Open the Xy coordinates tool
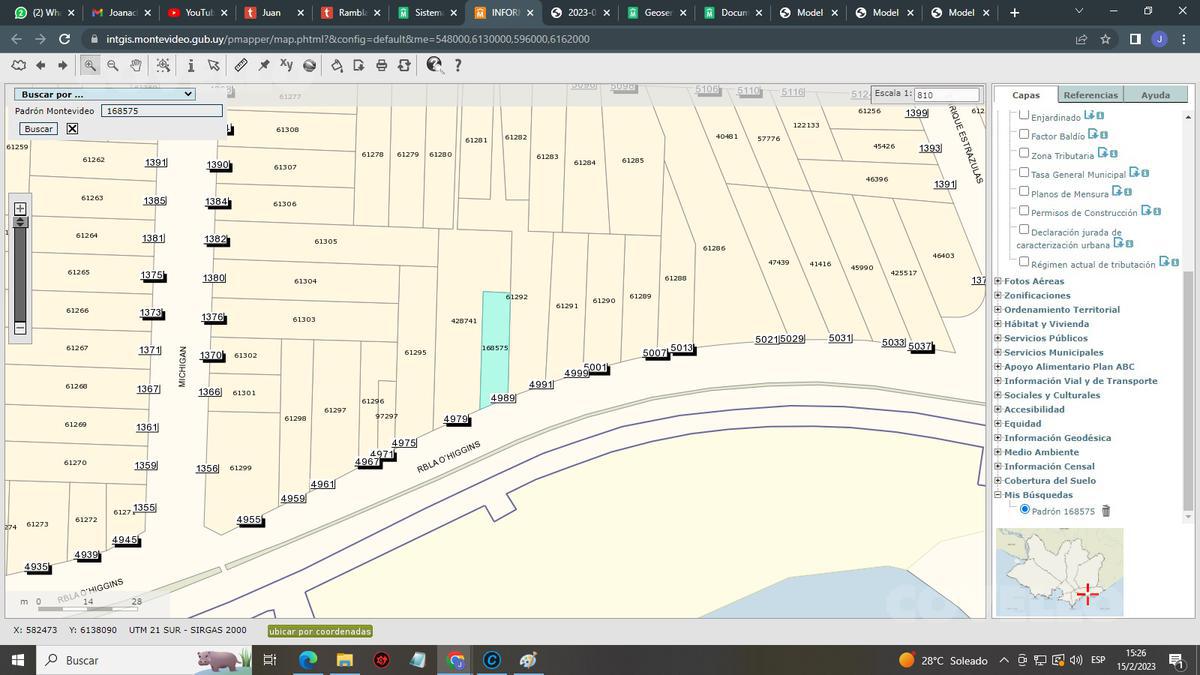Image resolution: width=1200 pixels, height=675 pixels. point(286,65)
